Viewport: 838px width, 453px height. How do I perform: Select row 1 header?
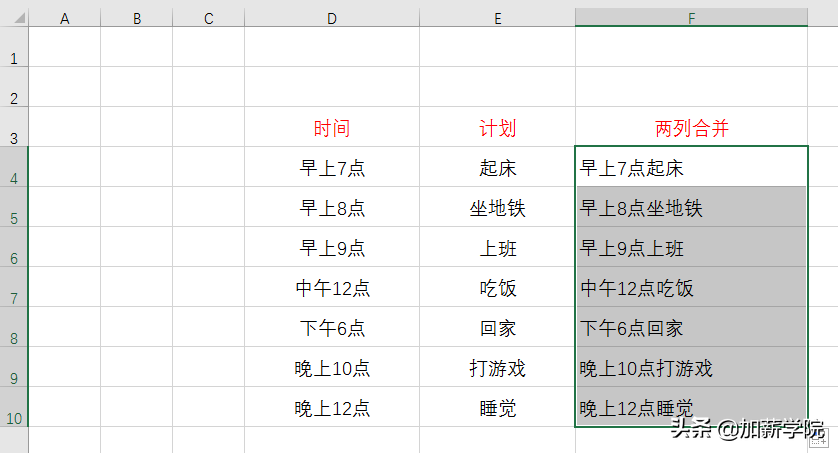point(14,47)
